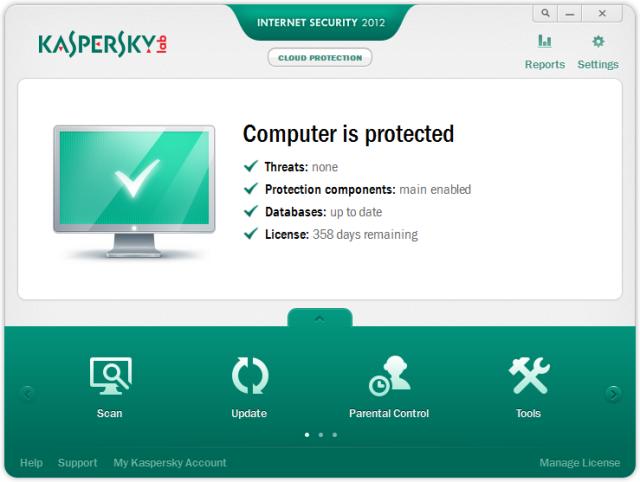This screenshot has height=482, width=640.
Task: Click the Update circular arrows icon
Action: tap(250, 375)
